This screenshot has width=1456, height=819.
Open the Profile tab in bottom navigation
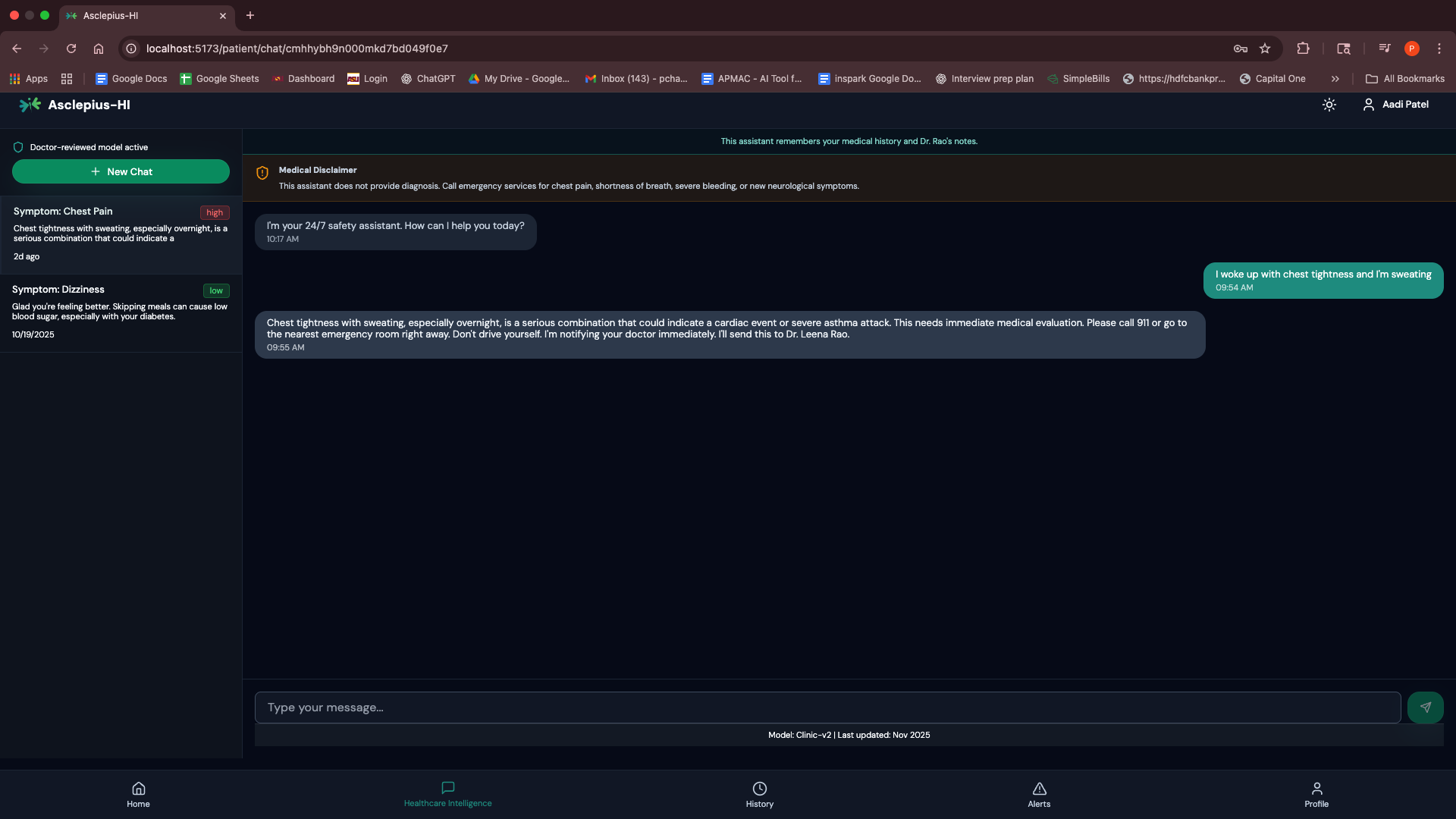(x=1316, y=795)
